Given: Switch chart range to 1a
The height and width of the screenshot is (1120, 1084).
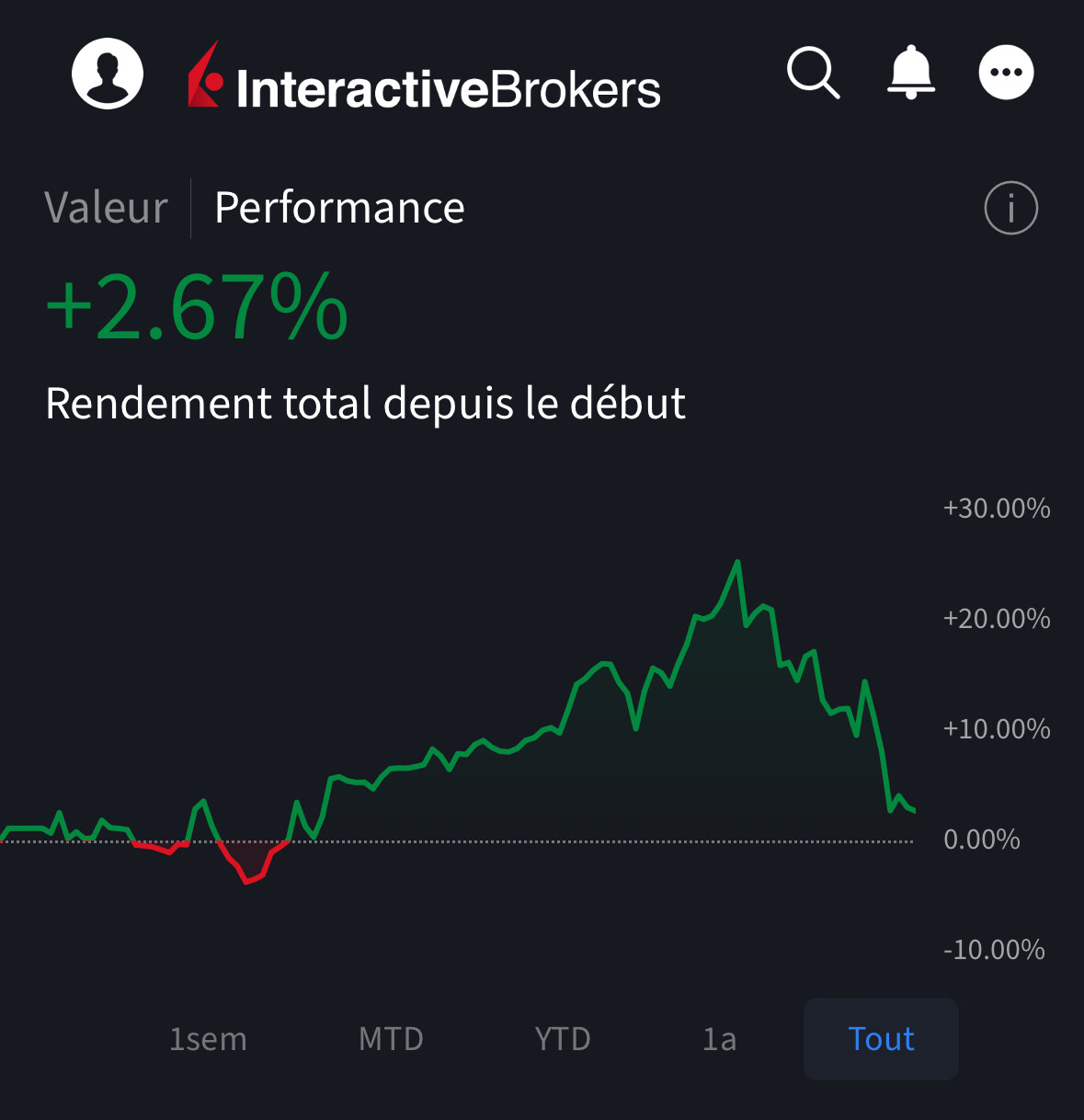Looking at the screenshot, I should coord(720,1039).
